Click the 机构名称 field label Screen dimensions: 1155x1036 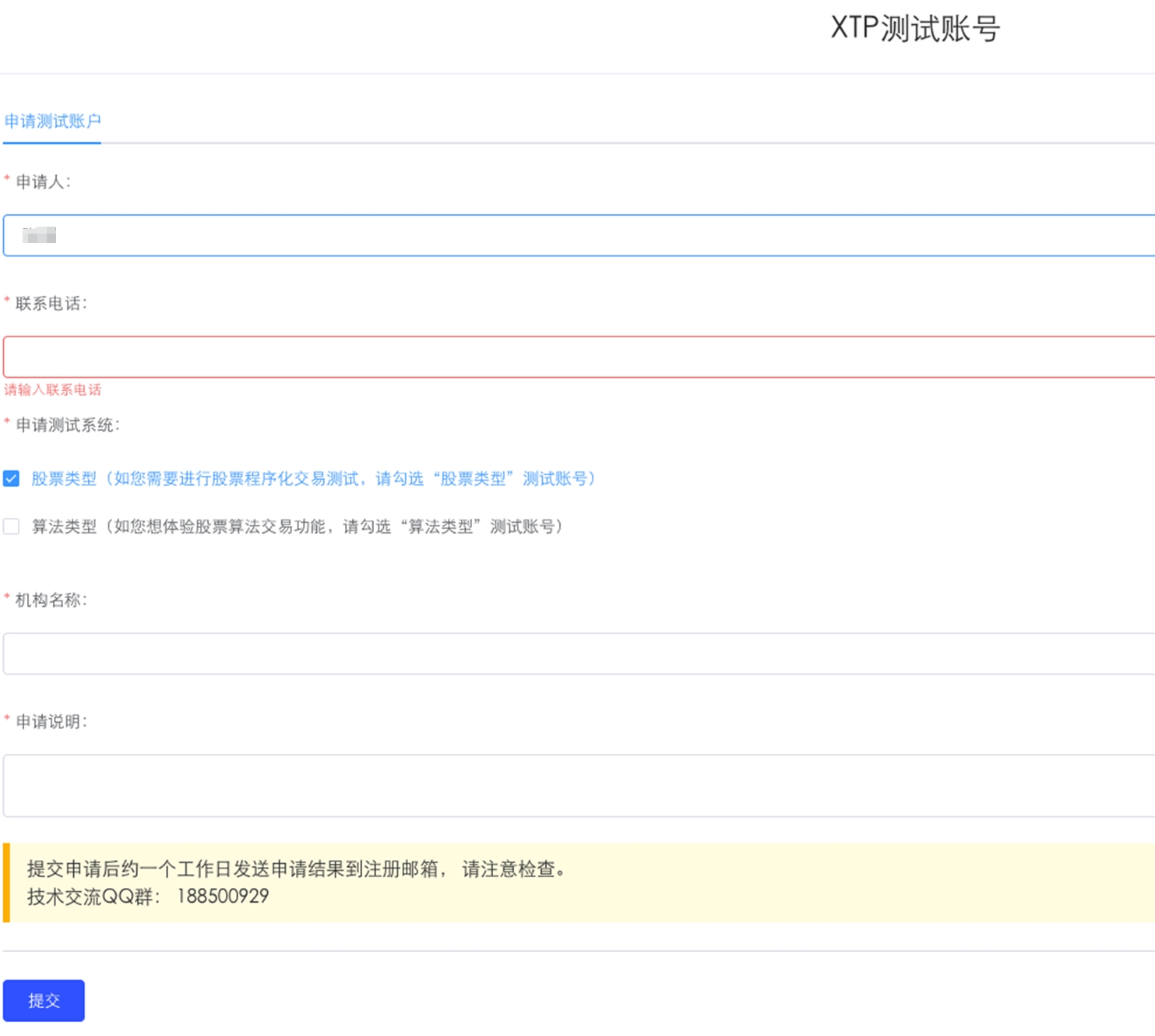(51, 600)
